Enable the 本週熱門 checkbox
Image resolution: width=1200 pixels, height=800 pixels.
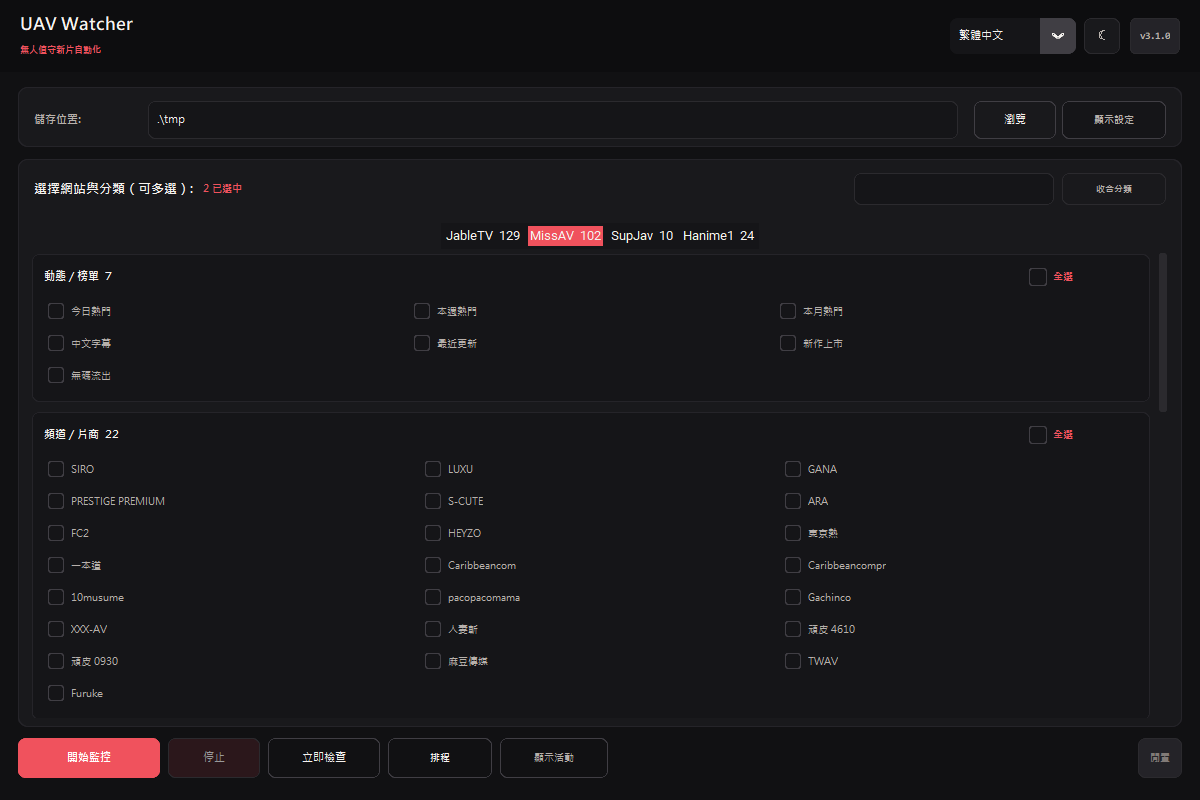click(x=422, y=311)
